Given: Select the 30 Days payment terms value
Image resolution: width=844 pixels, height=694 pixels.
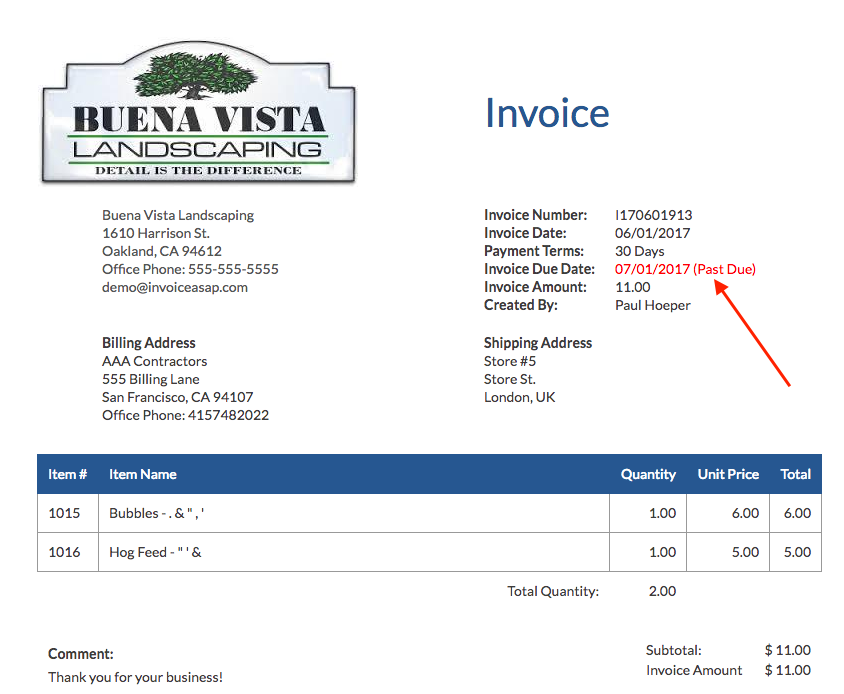Looking at the screenshot, I should 639,251.
